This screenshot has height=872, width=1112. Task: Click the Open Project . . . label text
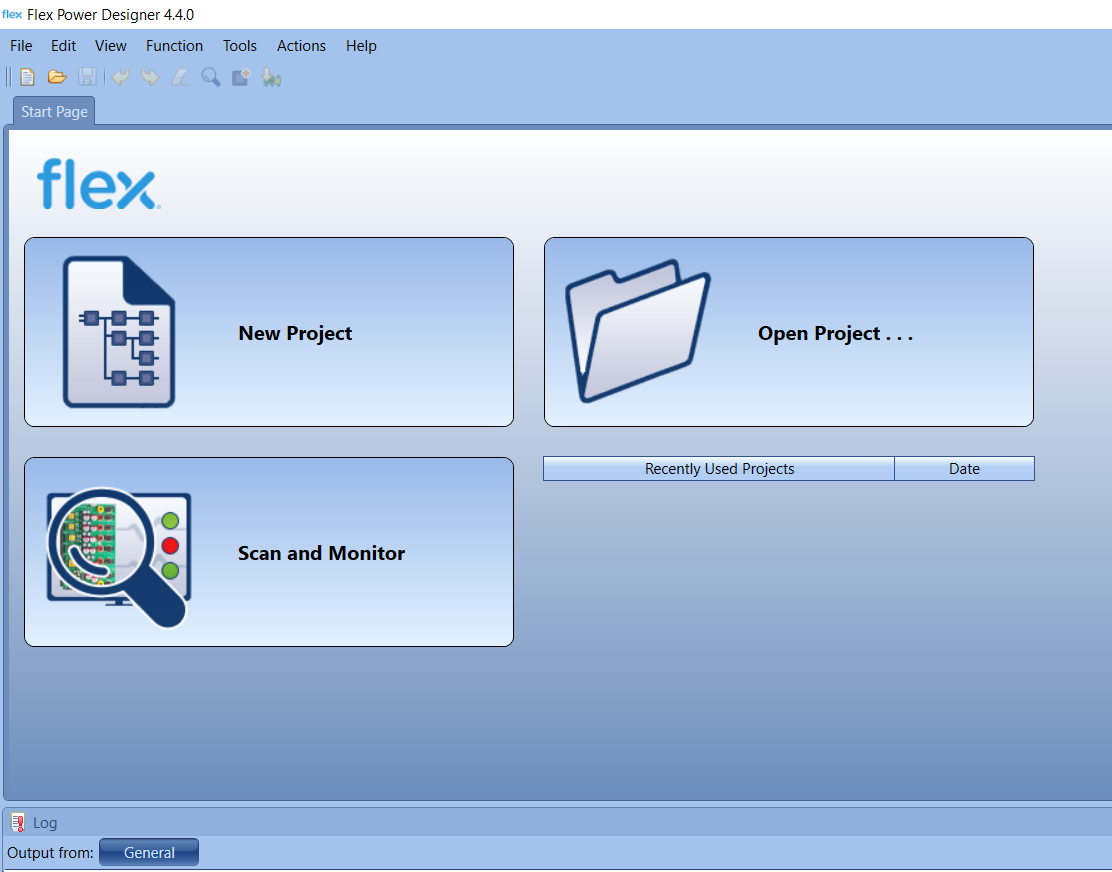[835, 333]
